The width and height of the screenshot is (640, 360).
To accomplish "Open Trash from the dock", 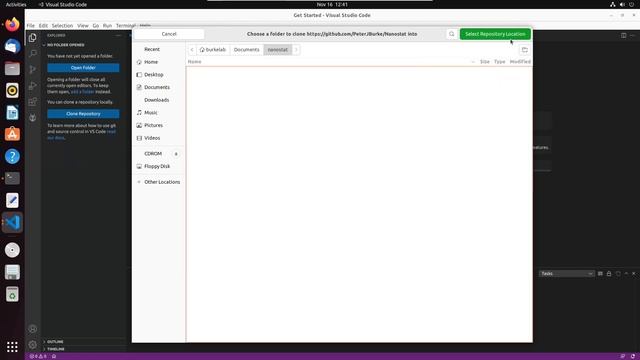I will click(12, 294).
